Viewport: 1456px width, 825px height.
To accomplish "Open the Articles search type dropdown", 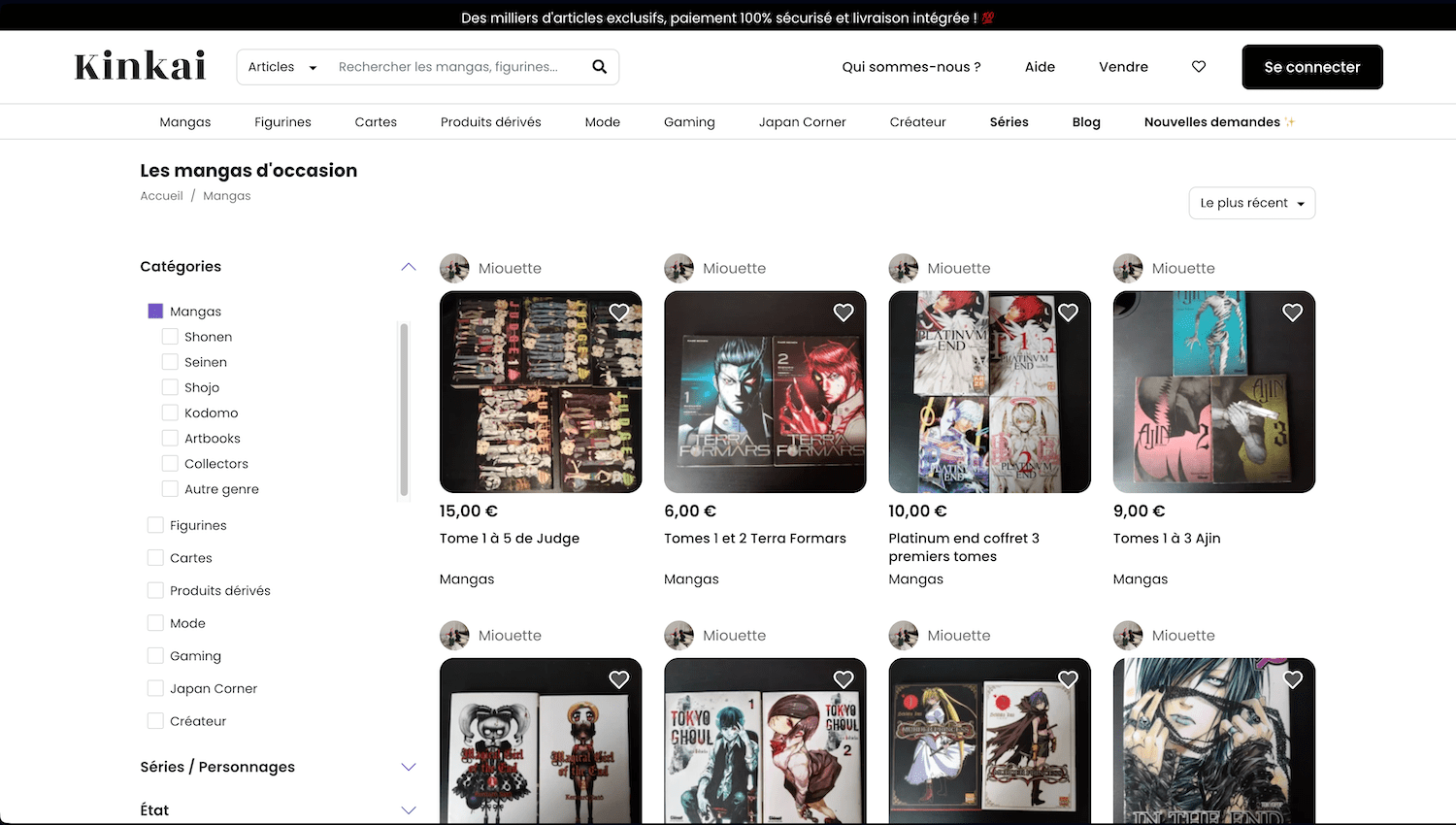I will click(x=282, y=67).
